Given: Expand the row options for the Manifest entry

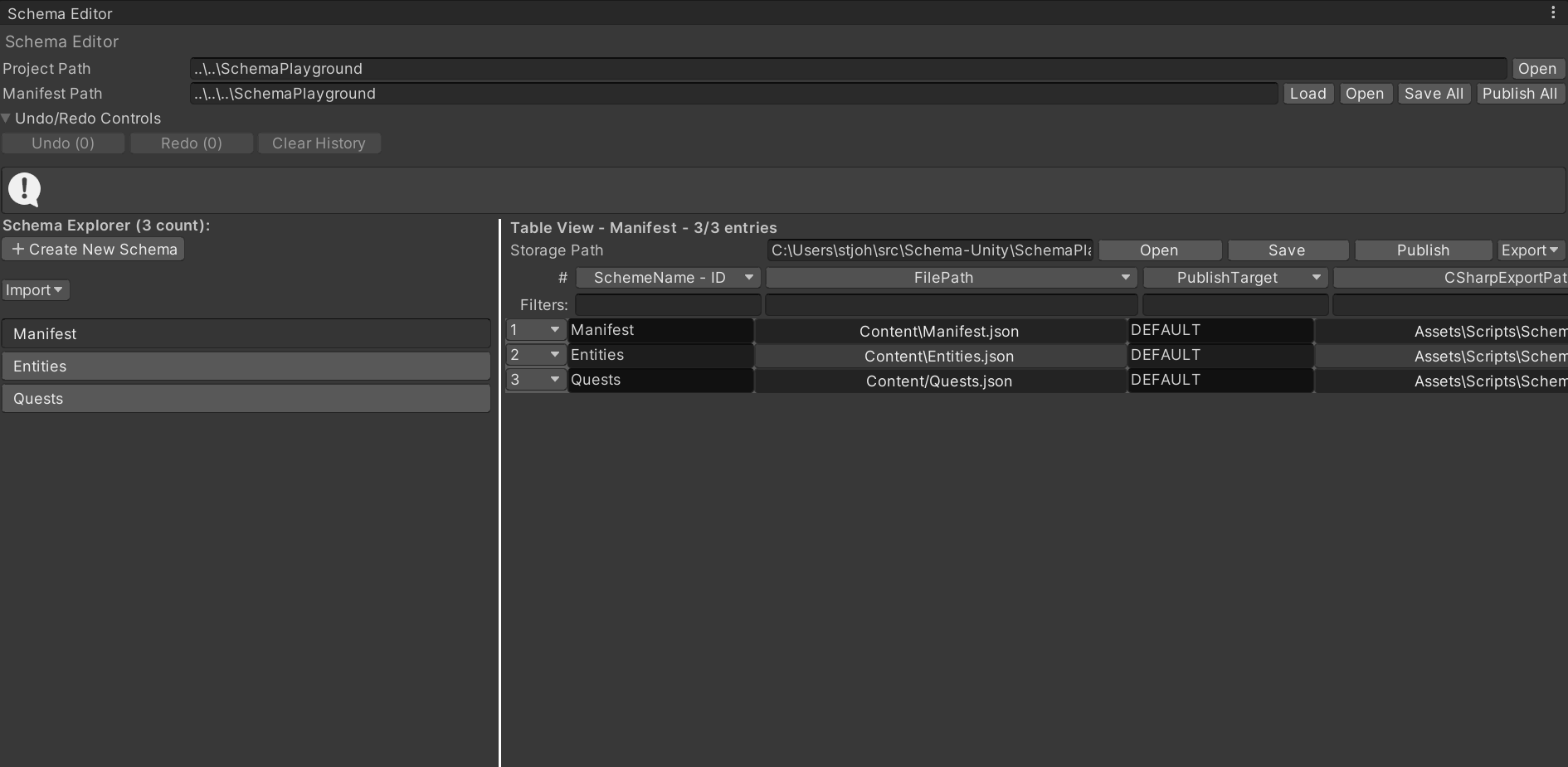Looking at the screenshot, I should click(x=555, y=330).
